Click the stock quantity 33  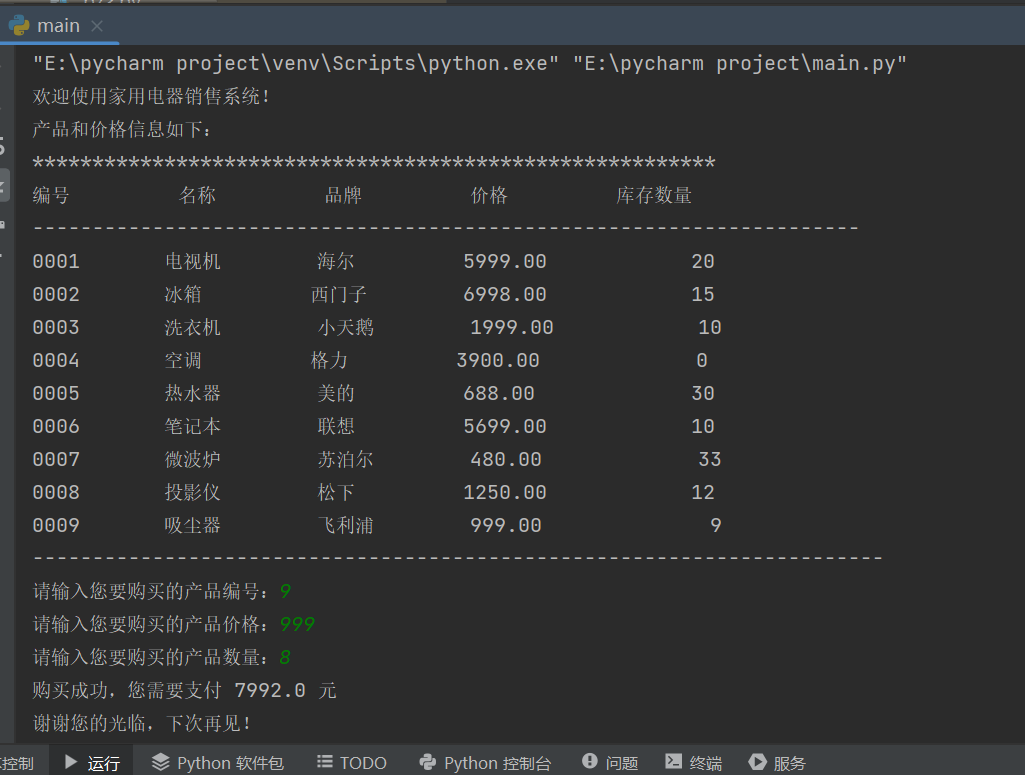[710, 459]
